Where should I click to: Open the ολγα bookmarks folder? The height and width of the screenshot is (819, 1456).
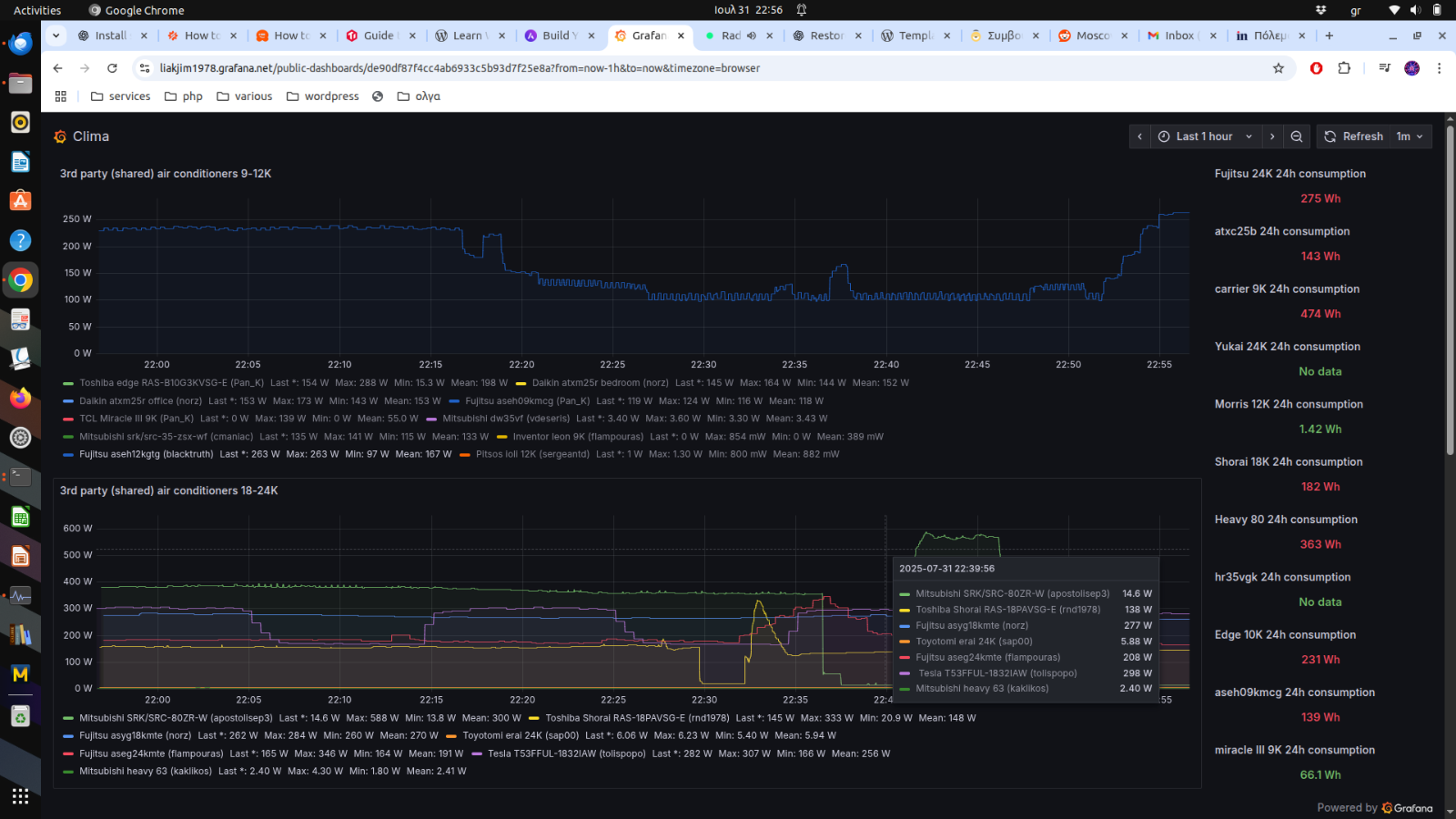[419, 96]
